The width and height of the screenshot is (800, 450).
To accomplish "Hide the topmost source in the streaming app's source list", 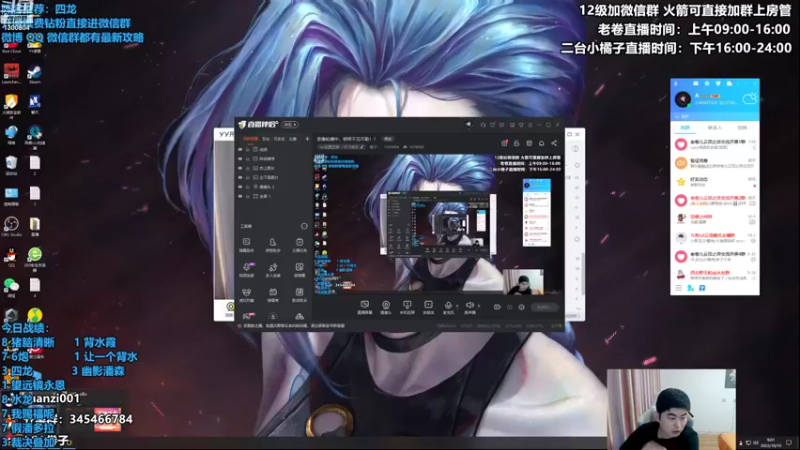I will click(240, 149).
